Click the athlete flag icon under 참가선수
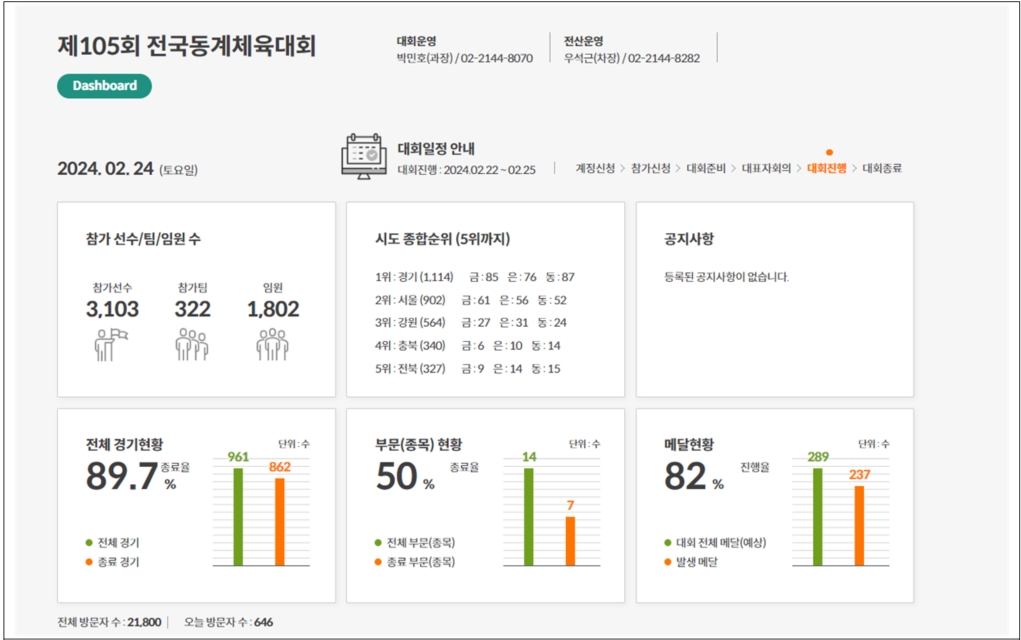Image resolution: width=1021 pixels, height=640 pixels. pyautogui.click(x=111, y=343)
